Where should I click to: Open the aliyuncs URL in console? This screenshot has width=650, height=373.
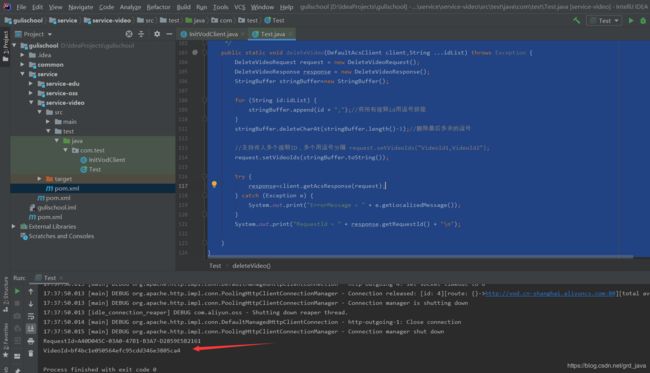[550, 293]
